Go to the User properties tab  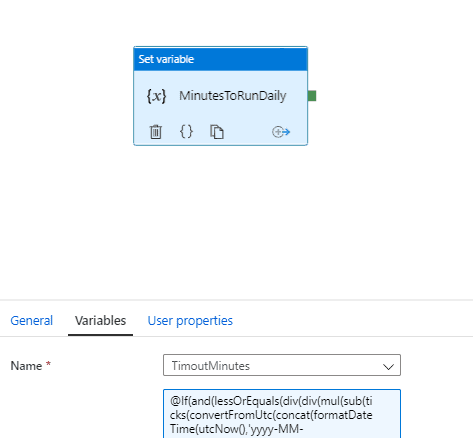click(190, 321)
